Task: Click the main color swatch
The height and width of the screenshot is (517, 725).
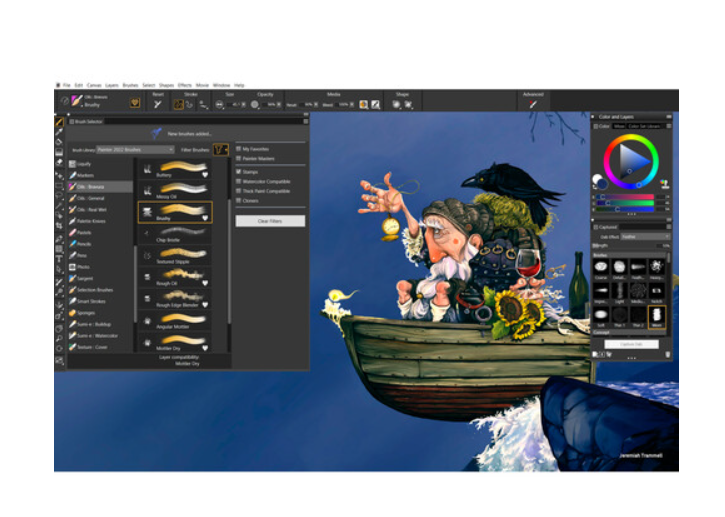Action: [x=602, y=184]
